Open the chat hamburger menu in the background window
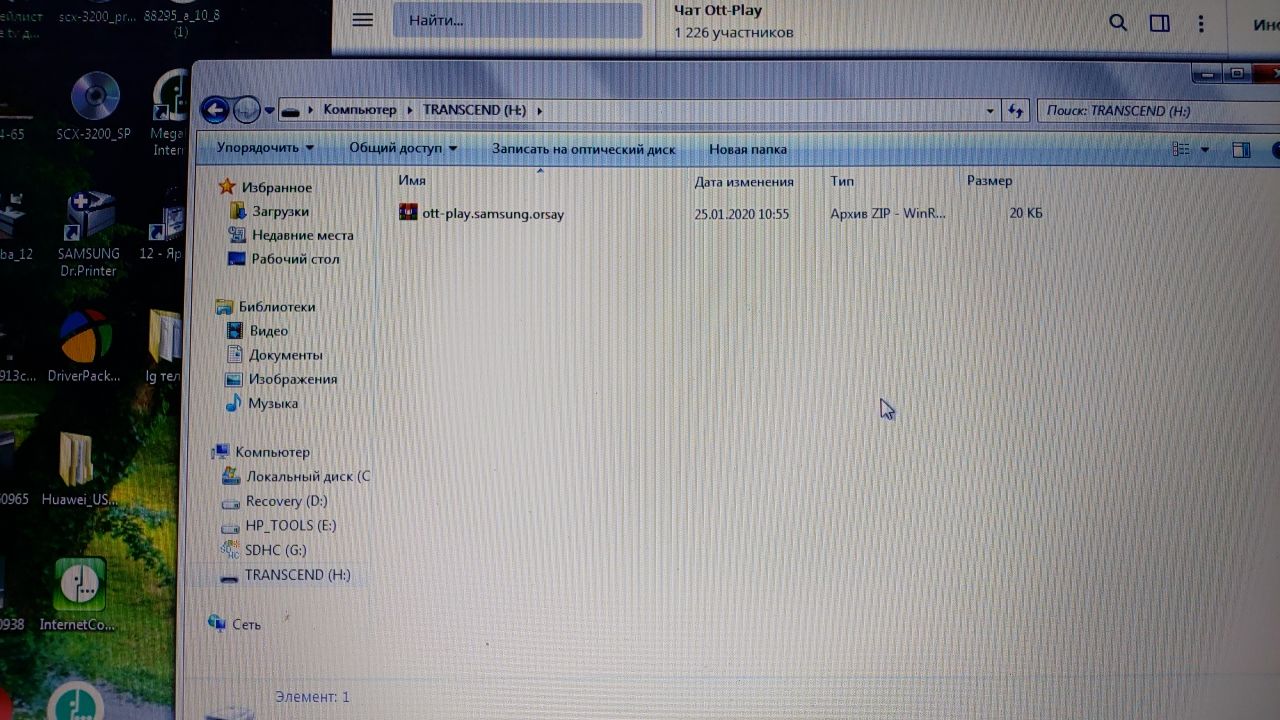The image size is (1280, 720). 363,20
